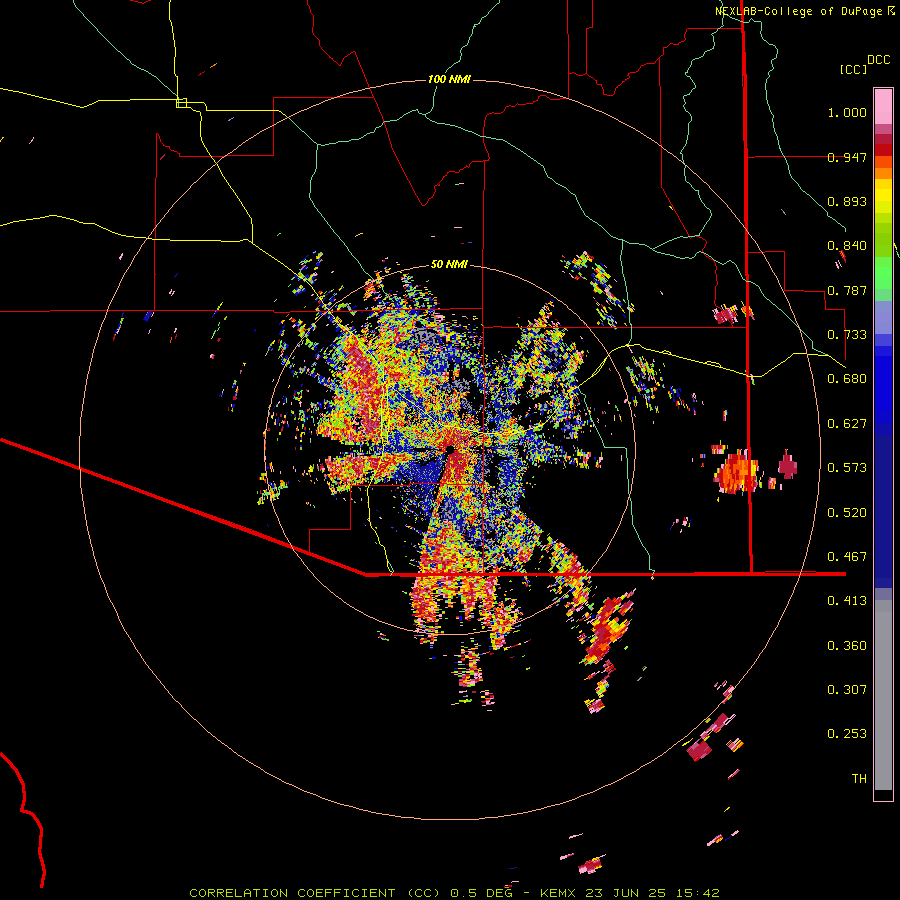900x900 pixels.
Task: Pick the gray section of the color bar
Action: pyautogui.click(x=883, y=695)
